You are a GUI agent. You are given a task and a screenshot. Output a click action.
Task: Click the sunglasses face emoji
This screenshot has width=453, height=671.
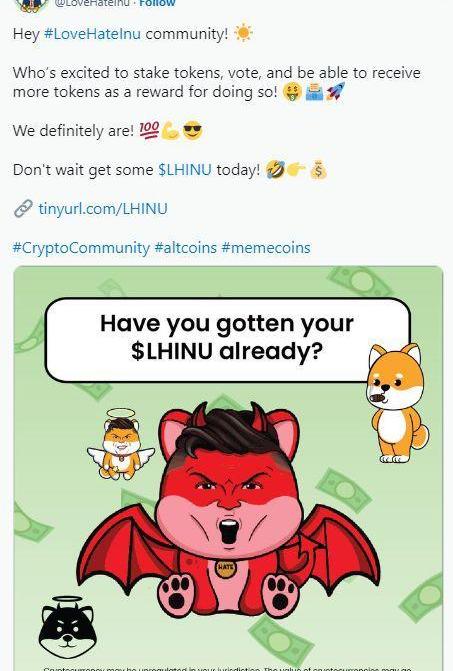tap(192, 130)
